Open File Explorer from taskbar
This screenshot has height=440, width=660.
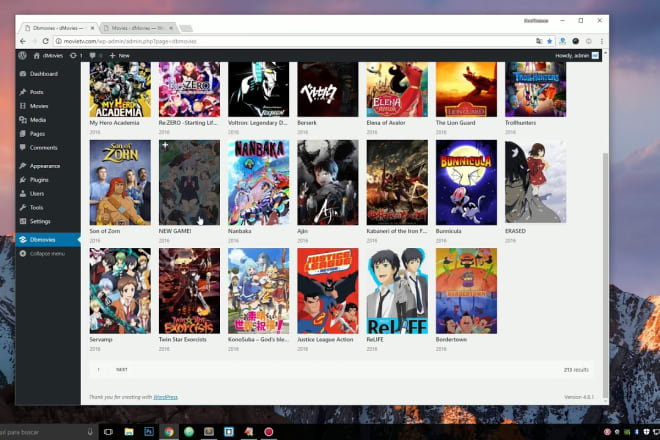(x=129, y=432)
